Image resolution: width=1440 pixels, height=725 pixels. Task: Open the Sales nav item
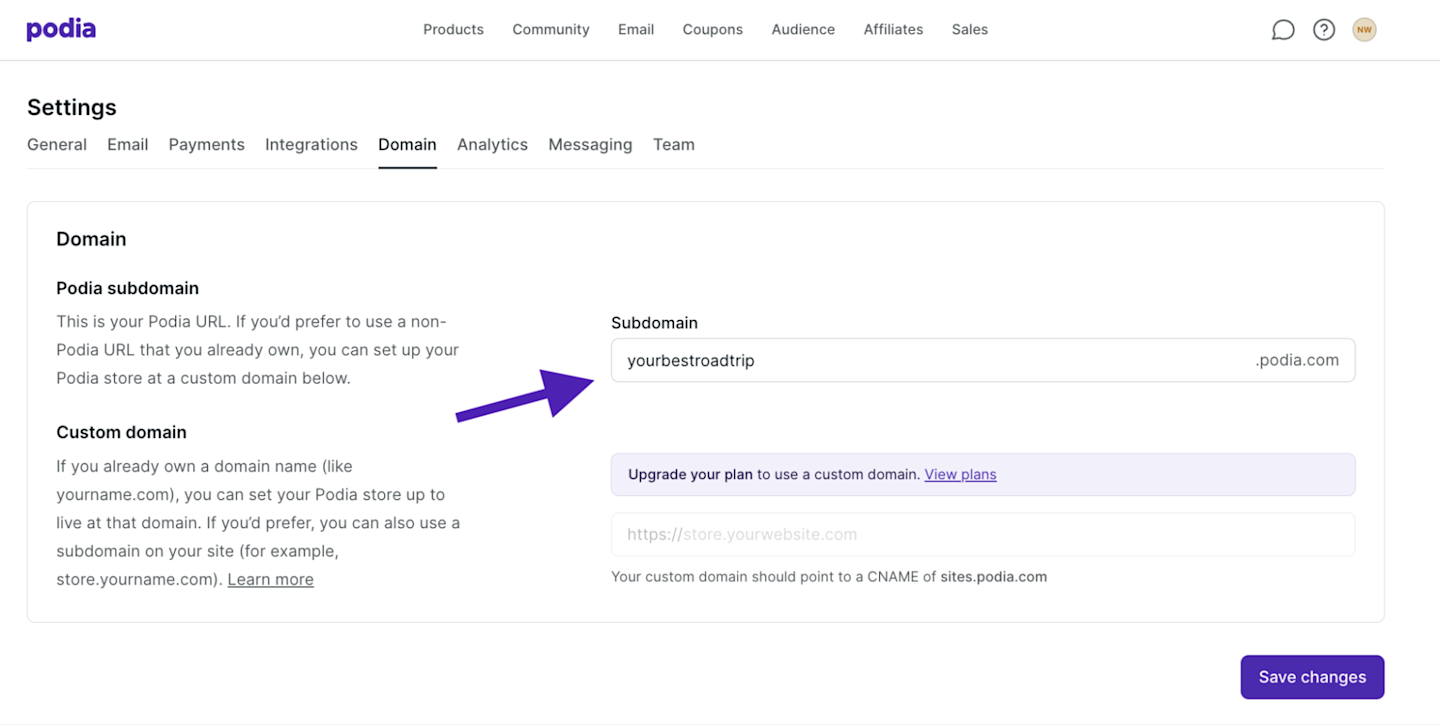(970, 30)
